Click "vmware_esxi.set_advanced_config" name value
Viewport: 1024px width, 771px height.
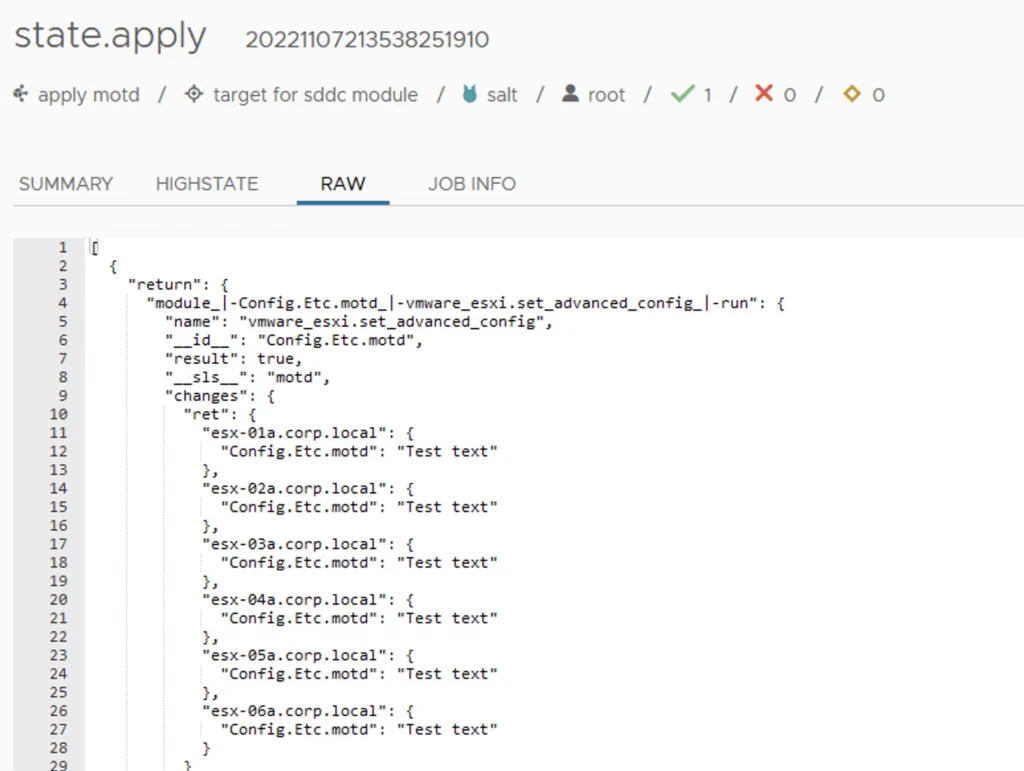tap(391, 322)
